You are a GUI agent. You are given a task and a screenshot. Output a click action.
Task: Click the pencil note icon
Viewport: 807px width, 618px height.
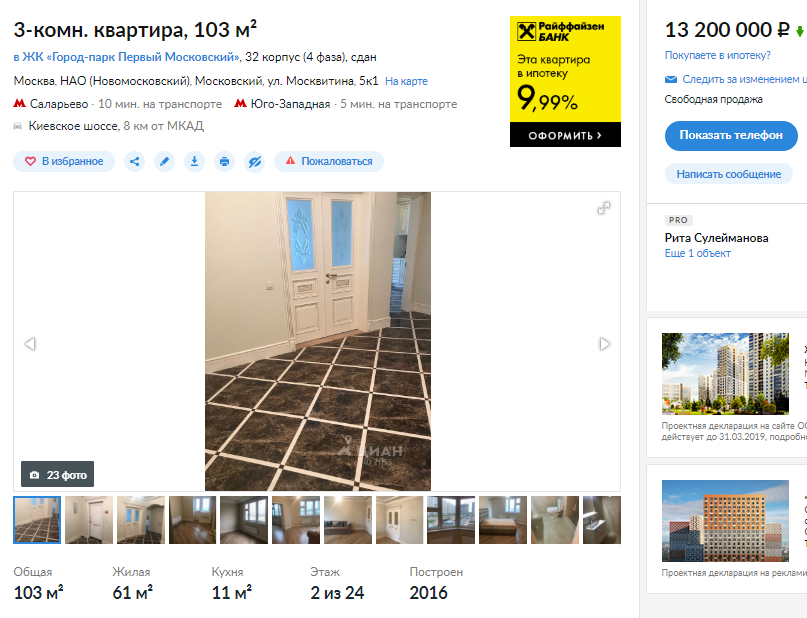point(164,162)
